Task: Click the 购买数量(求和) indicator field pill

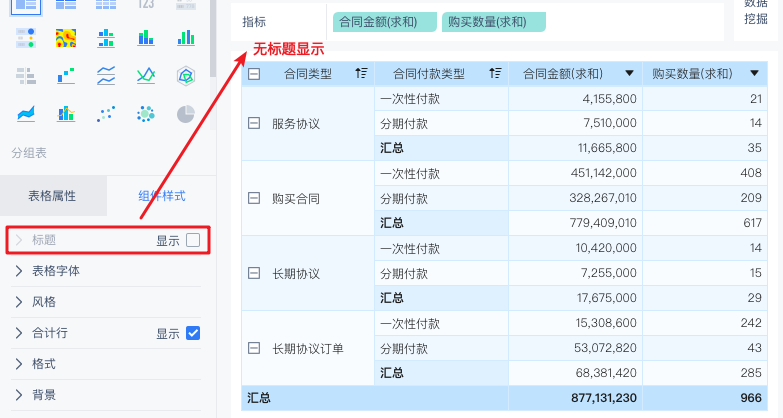Action: tap(493, 22)
